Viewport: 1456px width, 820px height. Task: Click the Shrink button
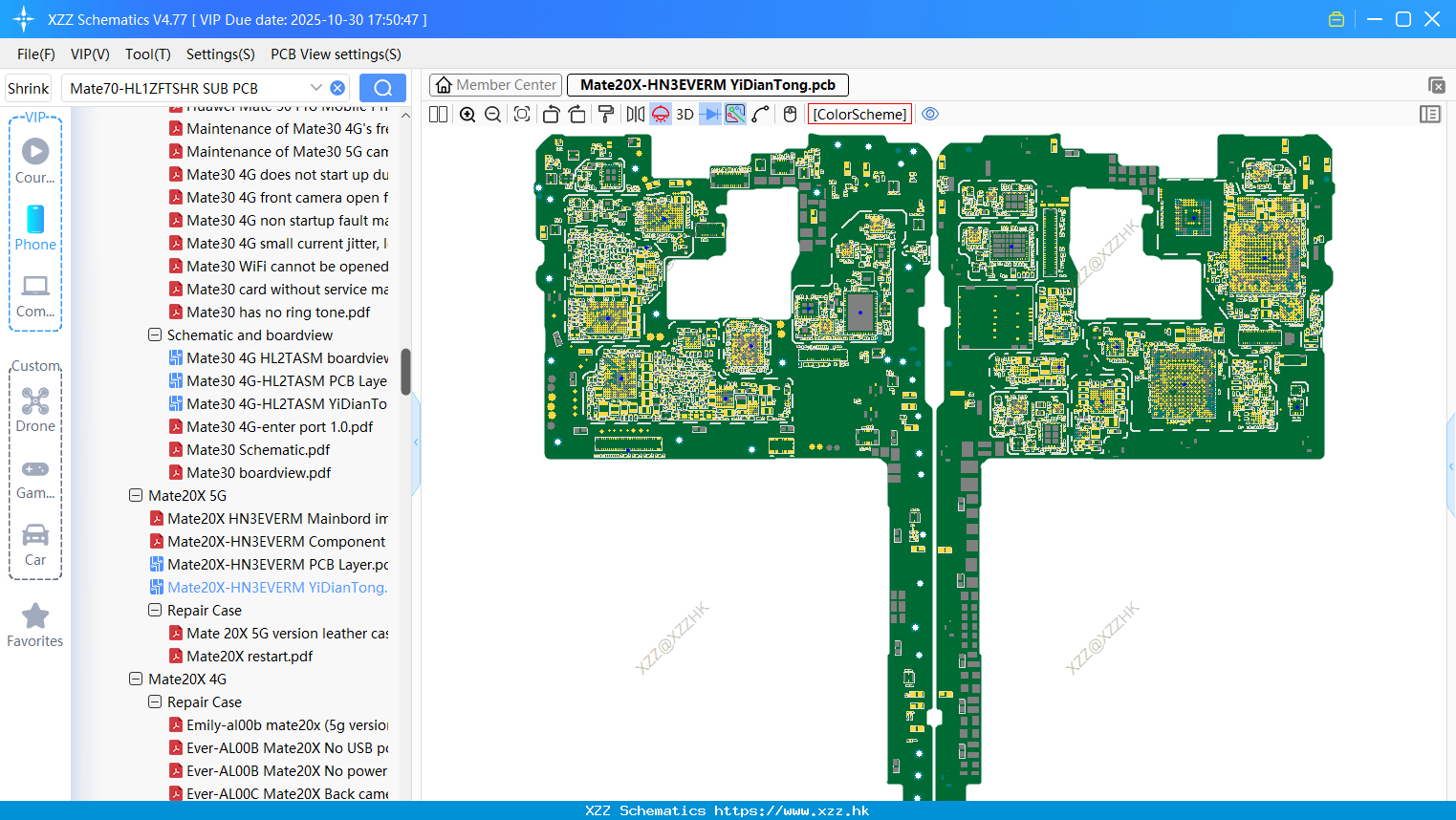(x=29, y=88)
